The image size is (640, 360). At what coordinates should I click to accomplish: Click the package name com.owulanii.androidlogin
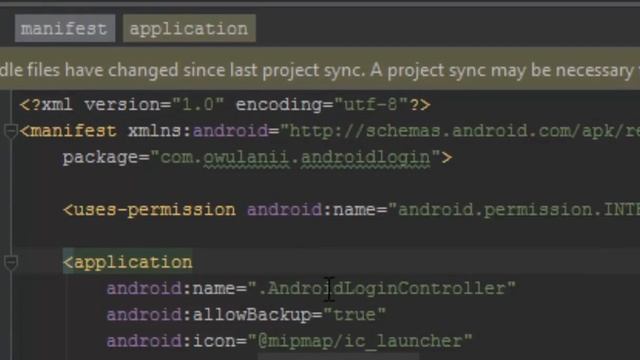pos(296,158)
